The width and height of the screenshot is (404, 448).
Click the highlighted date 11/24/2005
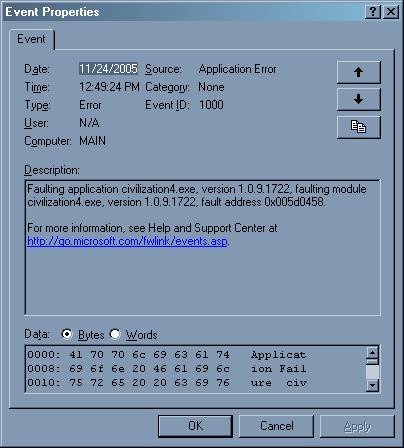tap(108, 69)
